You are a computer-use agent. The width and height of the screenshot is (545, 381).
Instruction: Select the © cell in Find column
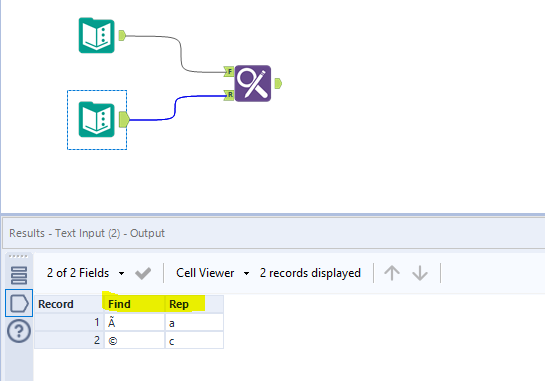point(134,340)
